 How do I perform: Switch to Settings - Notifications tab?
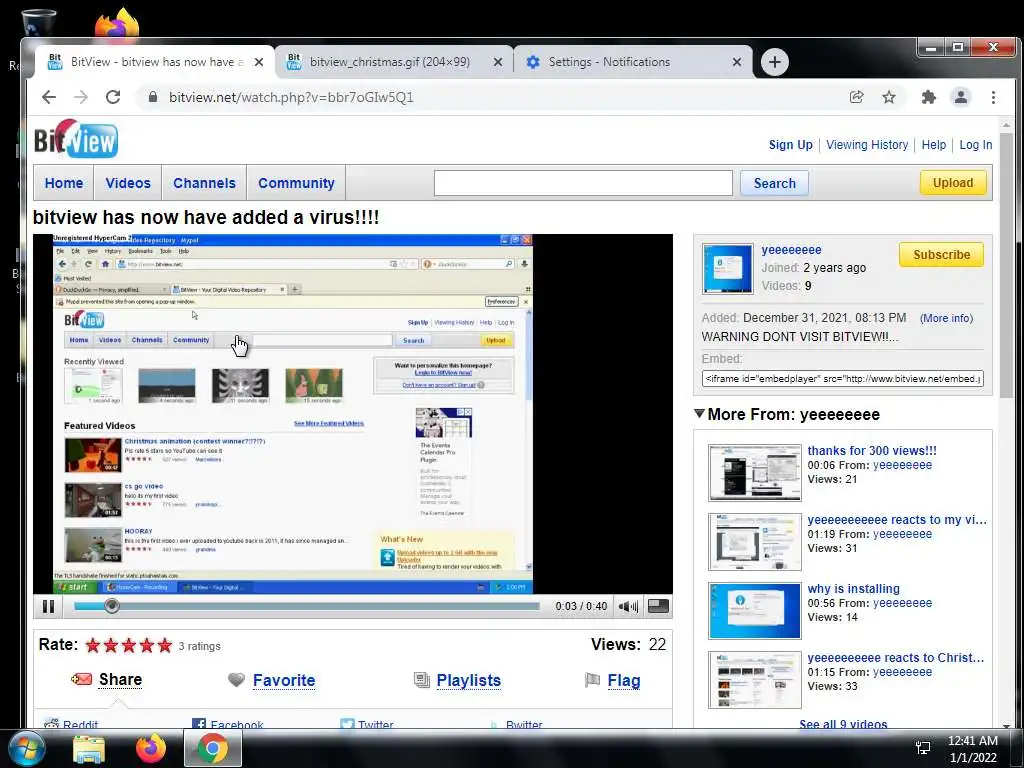(609, 62)
